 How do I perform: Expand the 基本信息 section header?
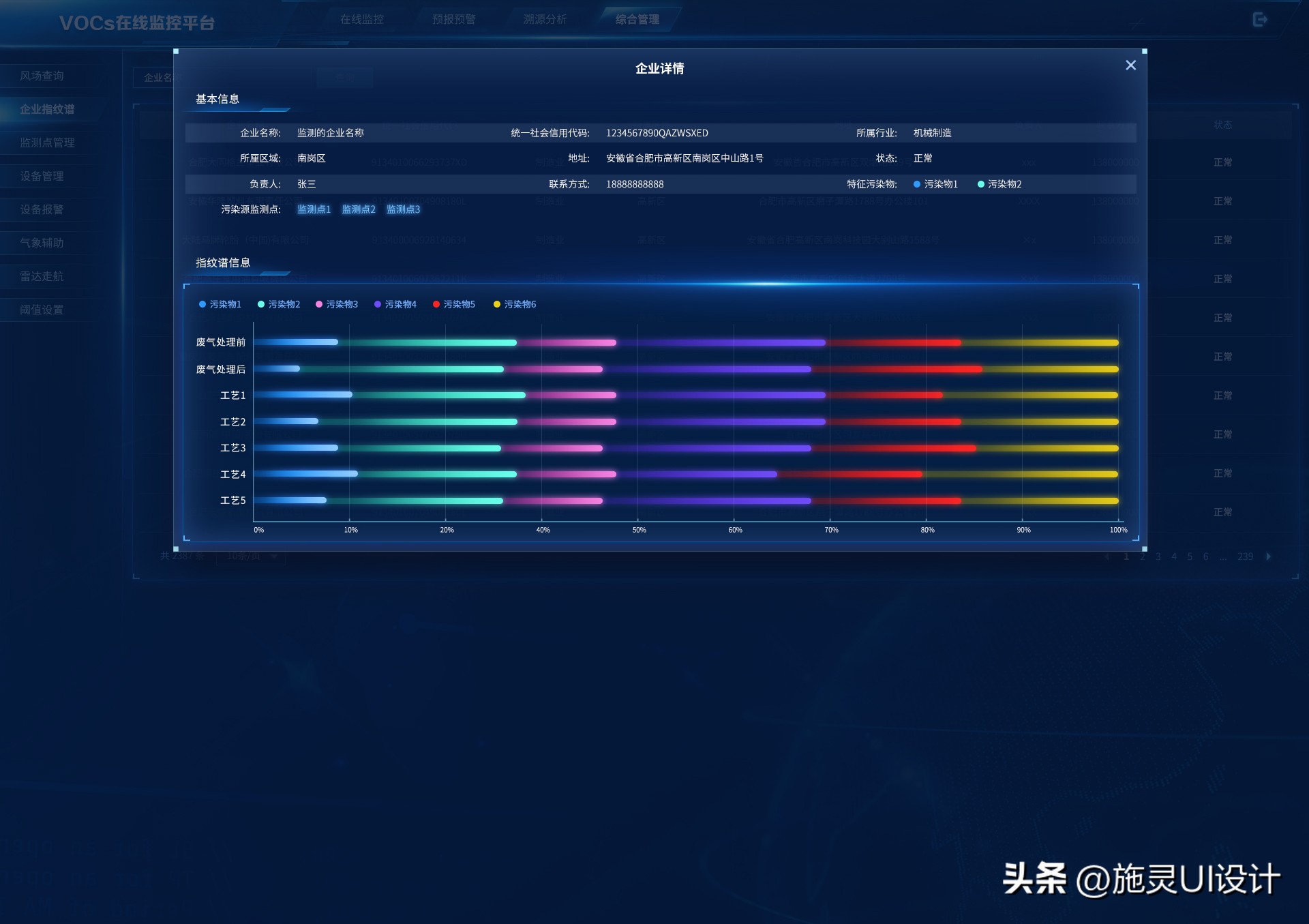[x=217, y=99]
